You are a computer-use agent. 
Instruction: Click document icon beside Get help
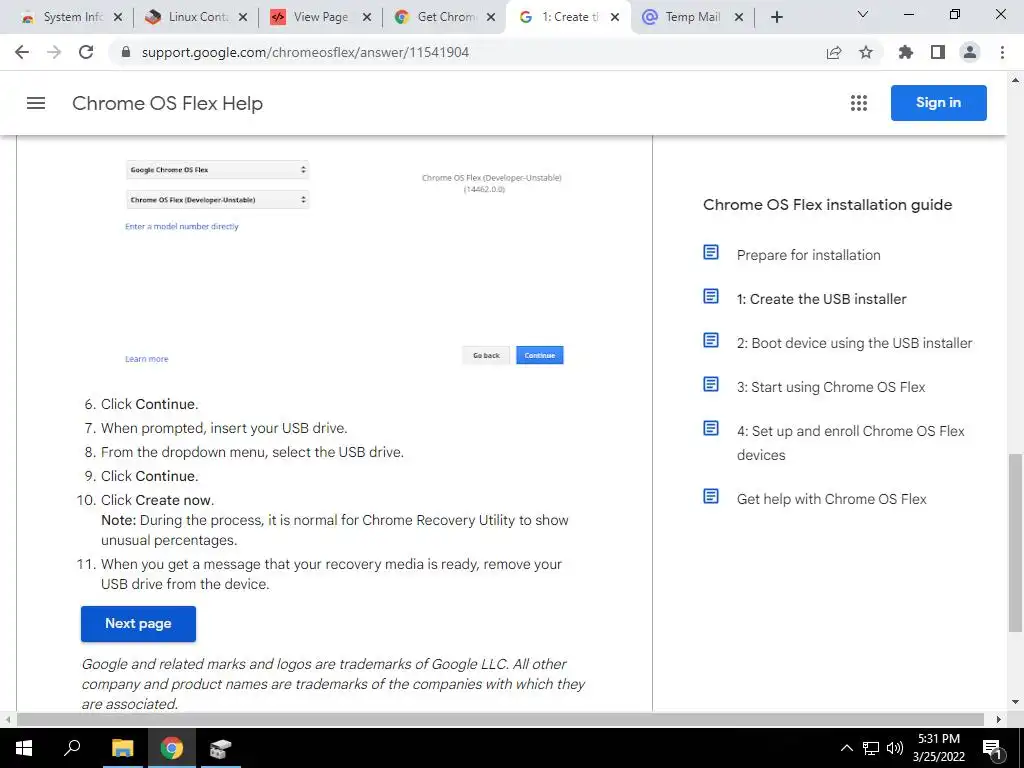[x=711, y=496]
